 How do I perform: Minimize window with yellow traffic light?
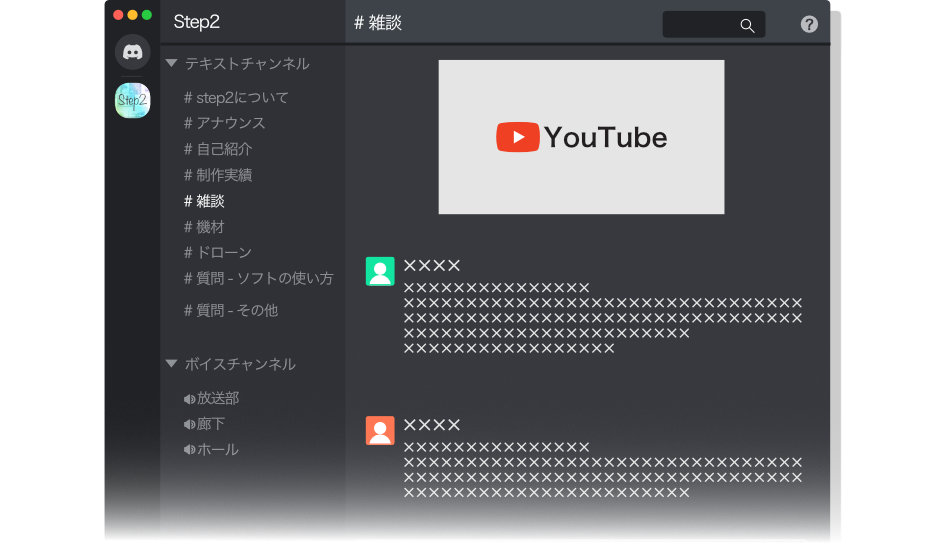132,15
